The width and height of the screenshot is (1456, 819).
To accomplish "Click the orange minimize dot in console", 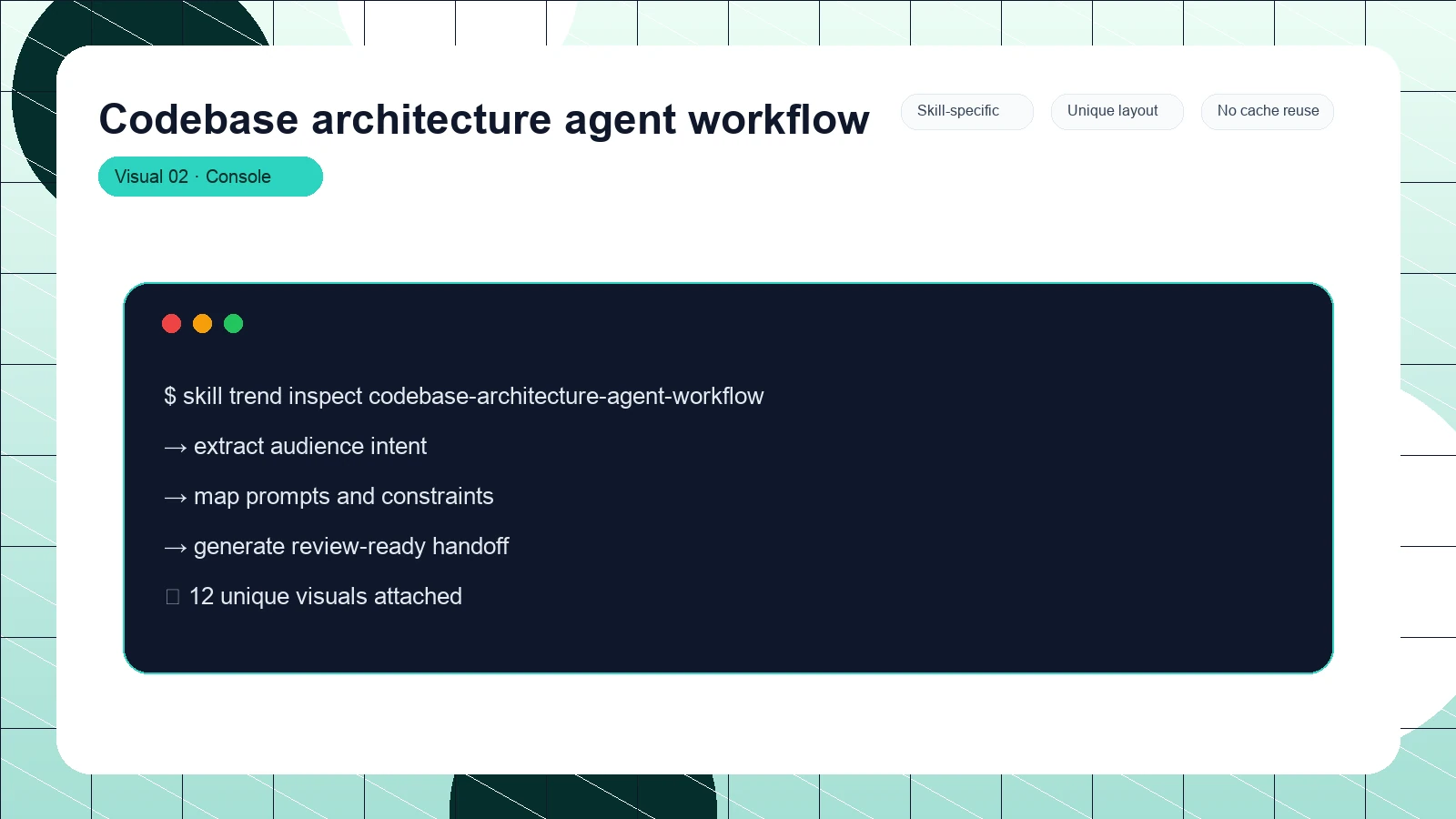I will point(202,323).
